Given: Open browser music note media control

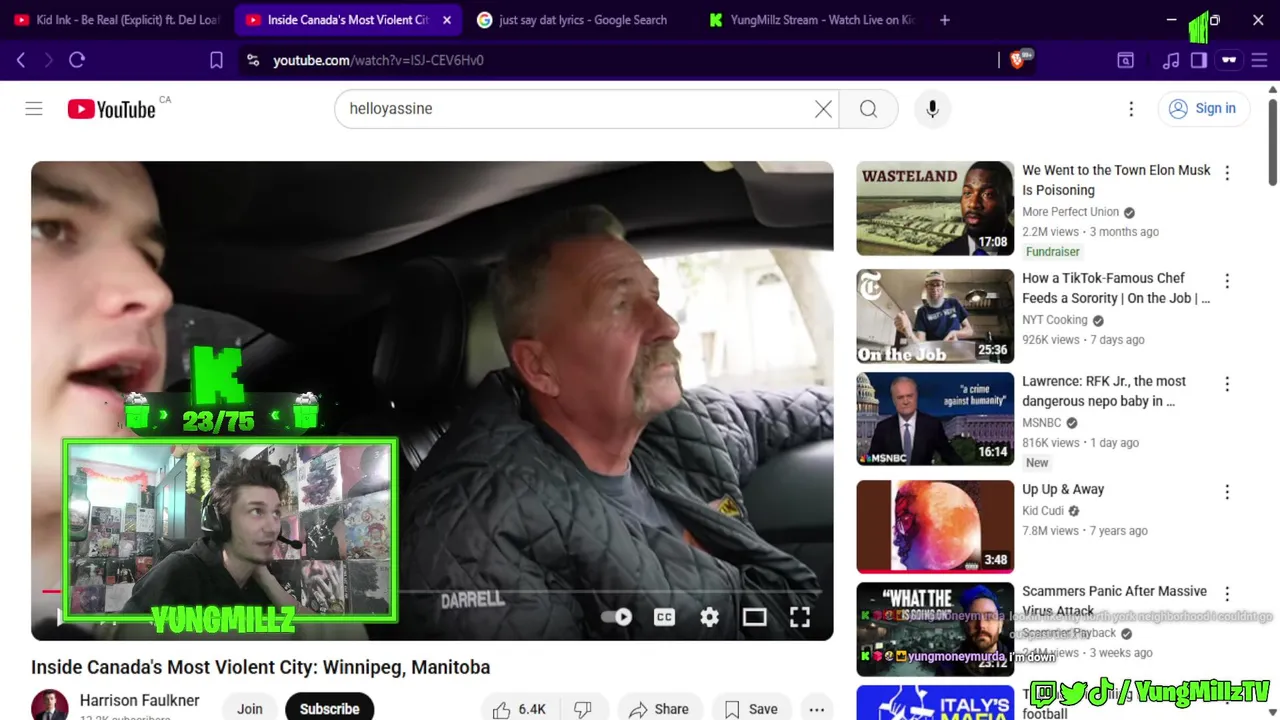Looking at the screenshot, I should (1171, 60).
